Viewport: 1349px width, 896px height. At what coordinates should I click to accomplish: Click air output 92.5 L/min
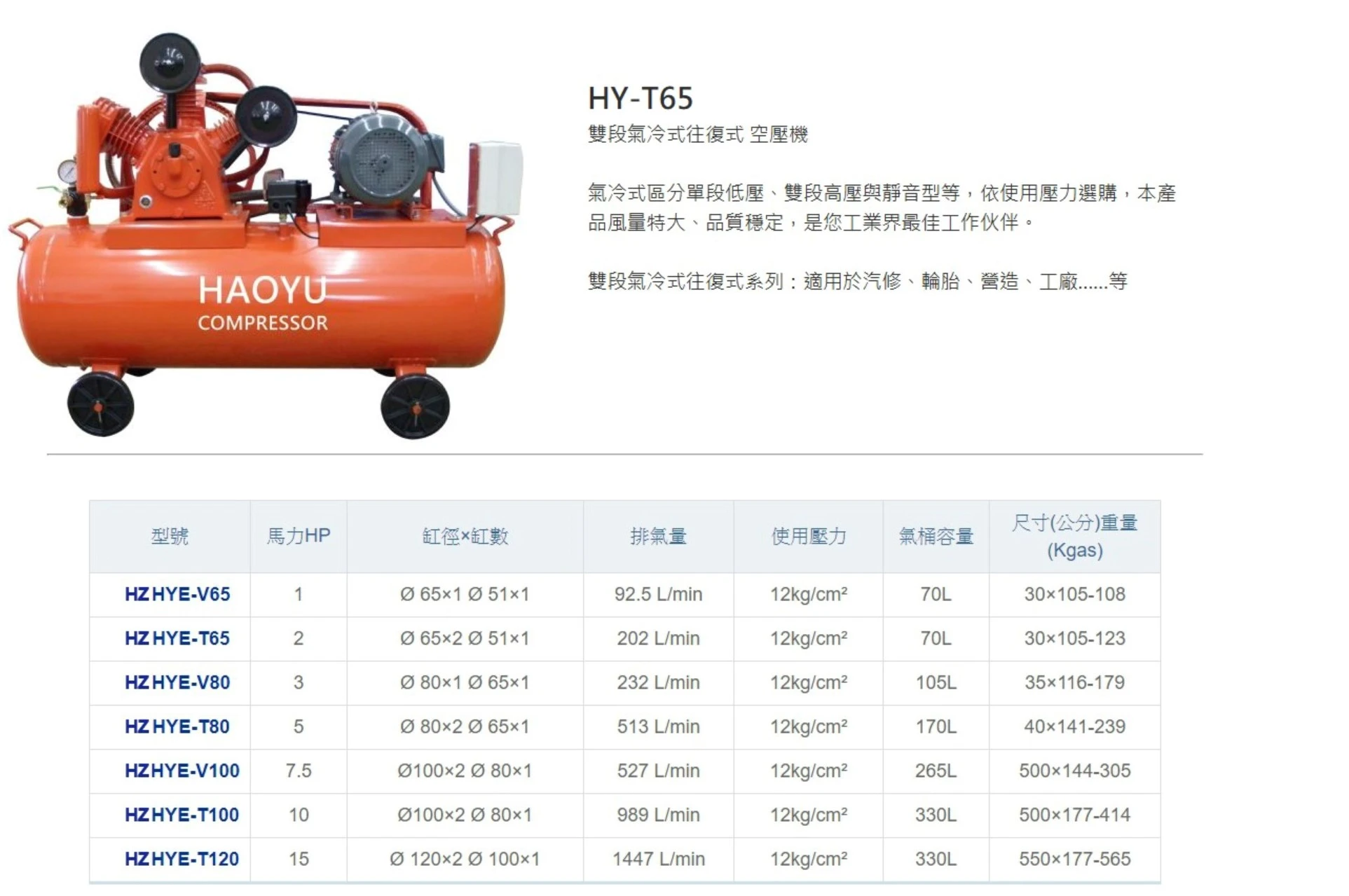tap(658, 595)
